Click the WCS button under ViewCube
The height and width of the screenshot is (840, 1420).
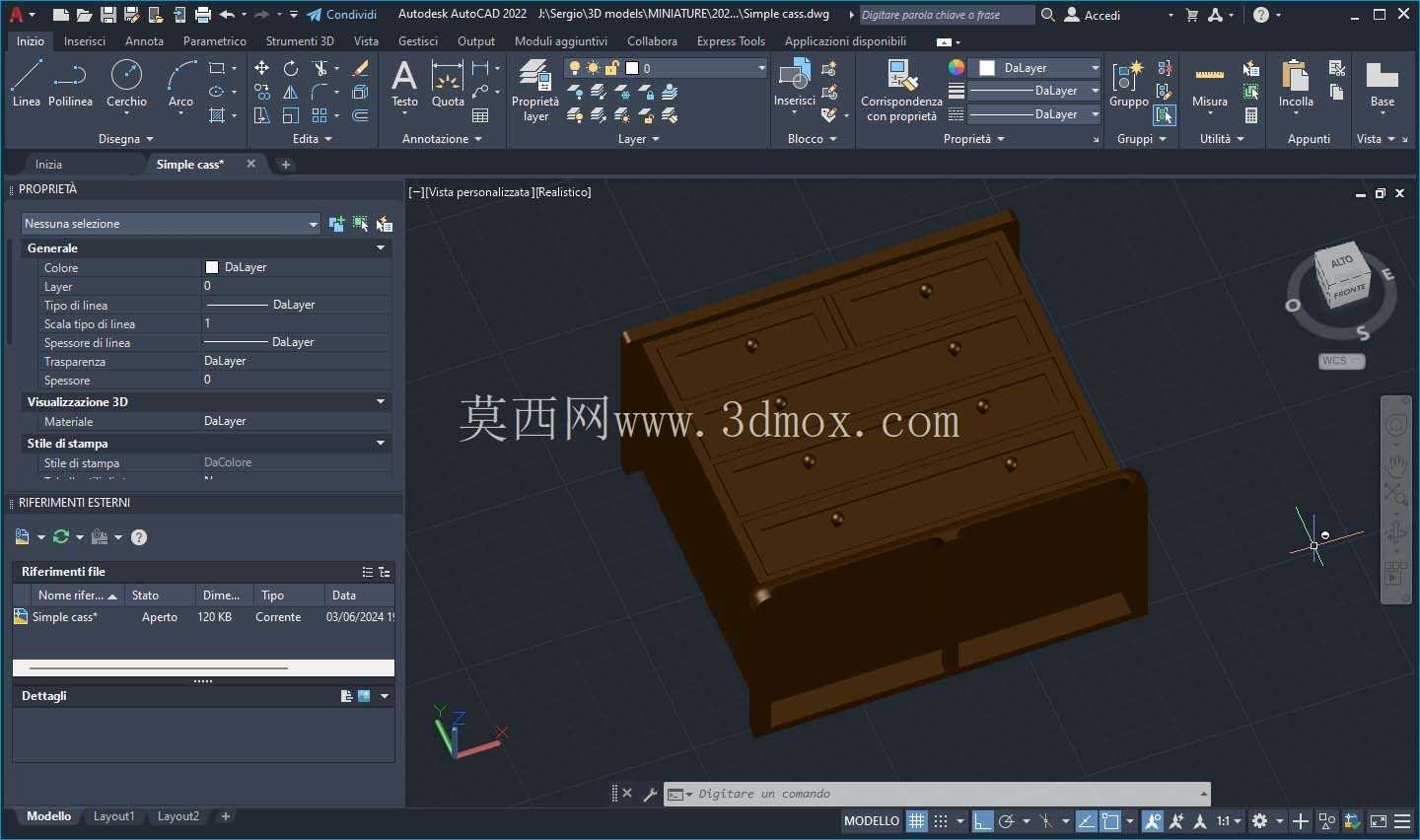1341,361
